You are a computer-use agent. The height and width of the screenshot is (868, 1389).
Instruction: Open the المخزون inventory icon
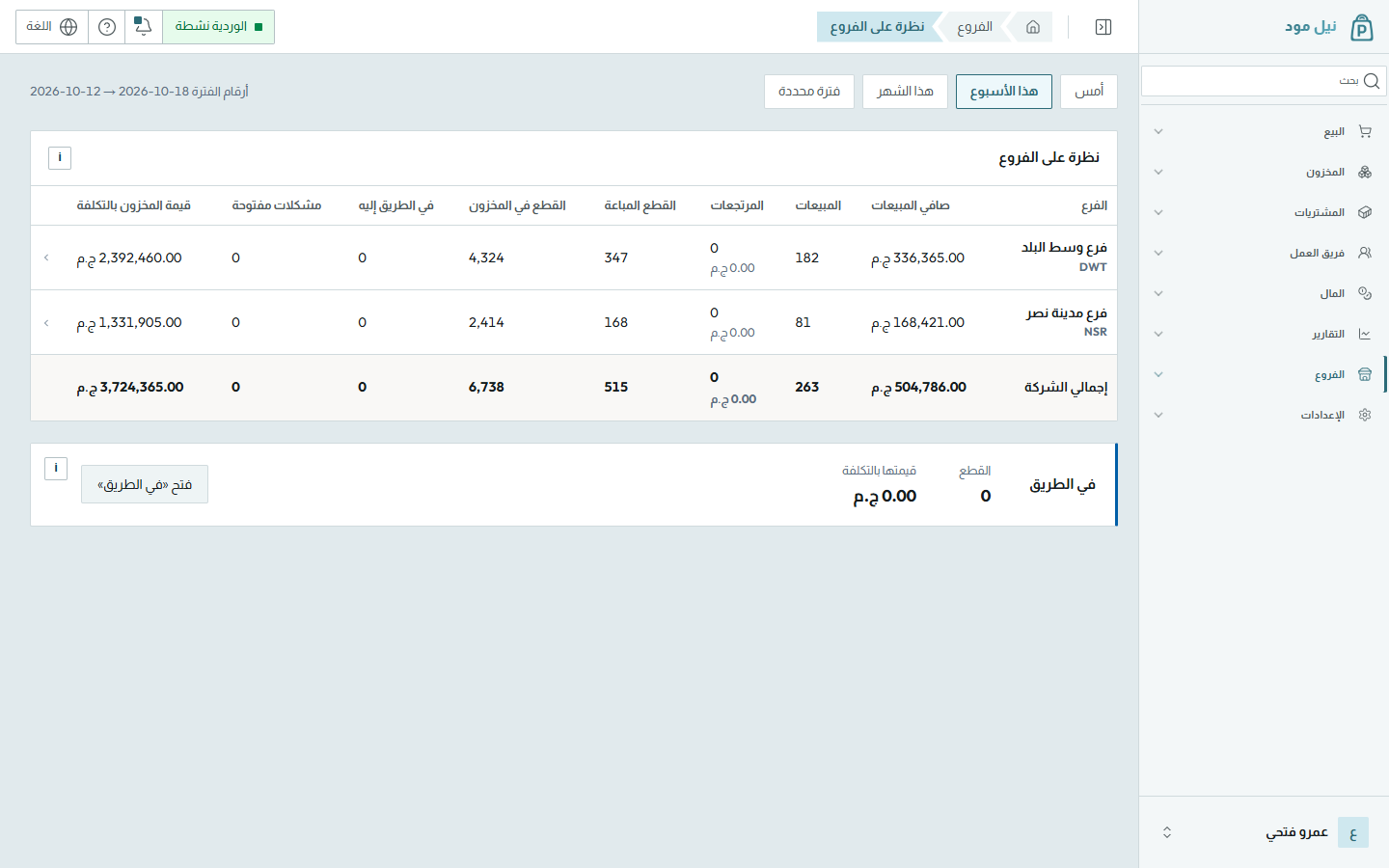tap(1365, 172)
